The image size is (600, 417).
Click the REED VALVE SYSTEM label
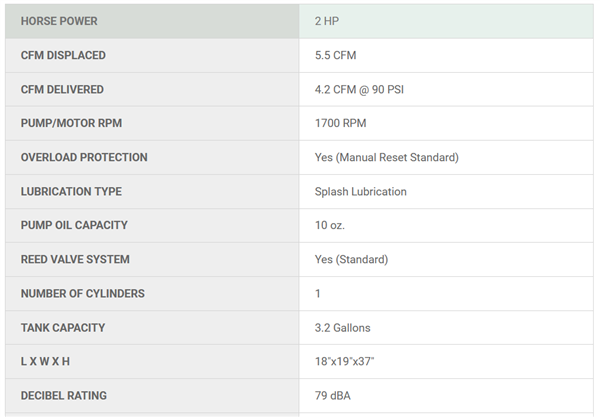click(x=77, y=259)
